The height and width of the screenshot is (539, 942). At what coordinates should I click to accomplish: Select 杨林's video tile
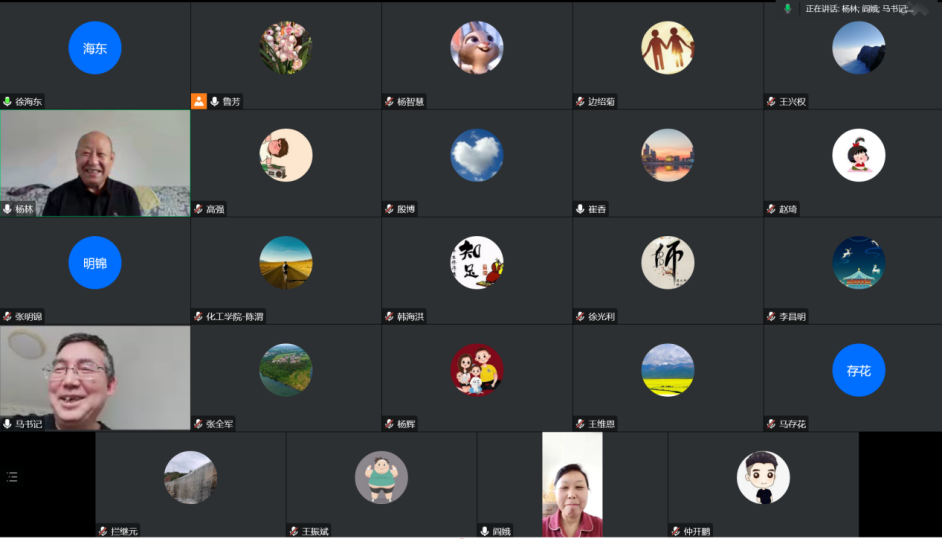[95, 163]
